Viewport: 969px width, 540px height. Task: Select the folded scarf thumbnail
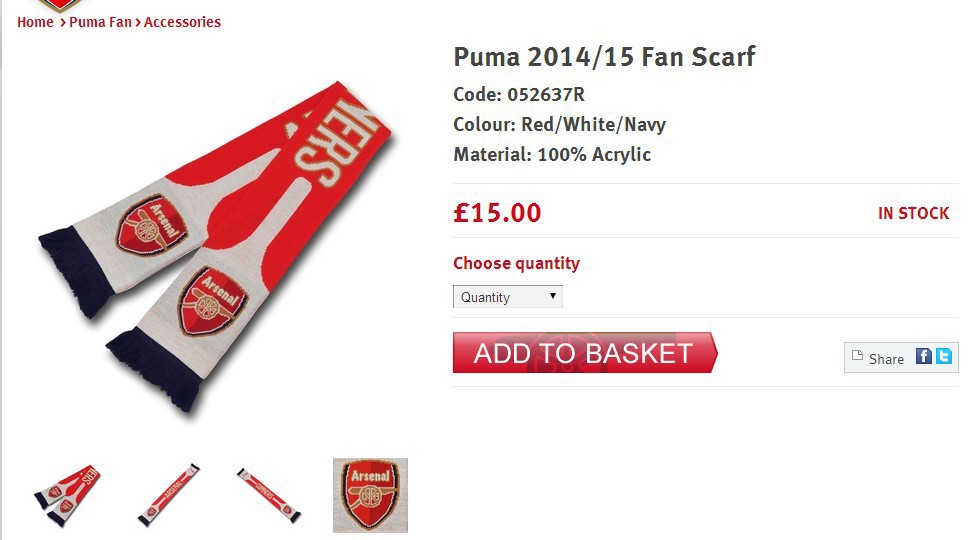click(x=68, y=494)
